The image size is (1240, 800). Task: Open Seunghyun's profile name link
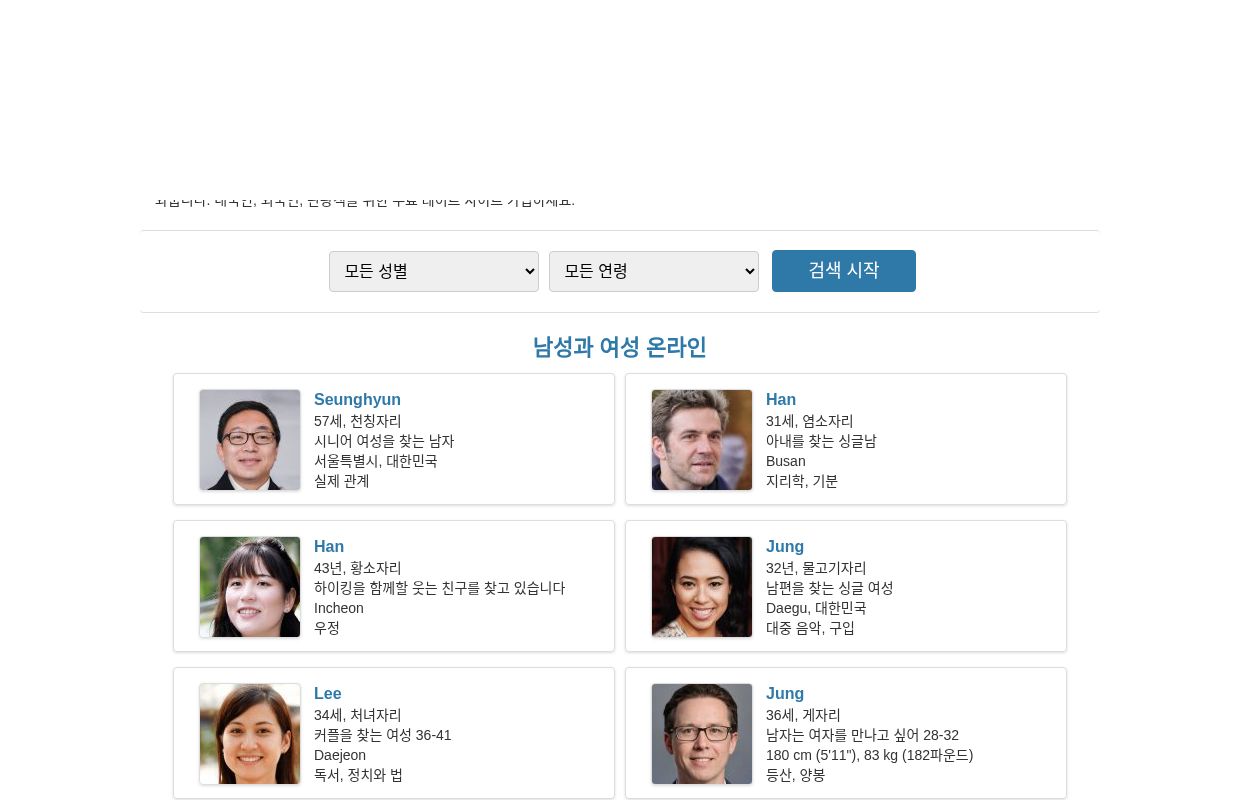point(357,400)
